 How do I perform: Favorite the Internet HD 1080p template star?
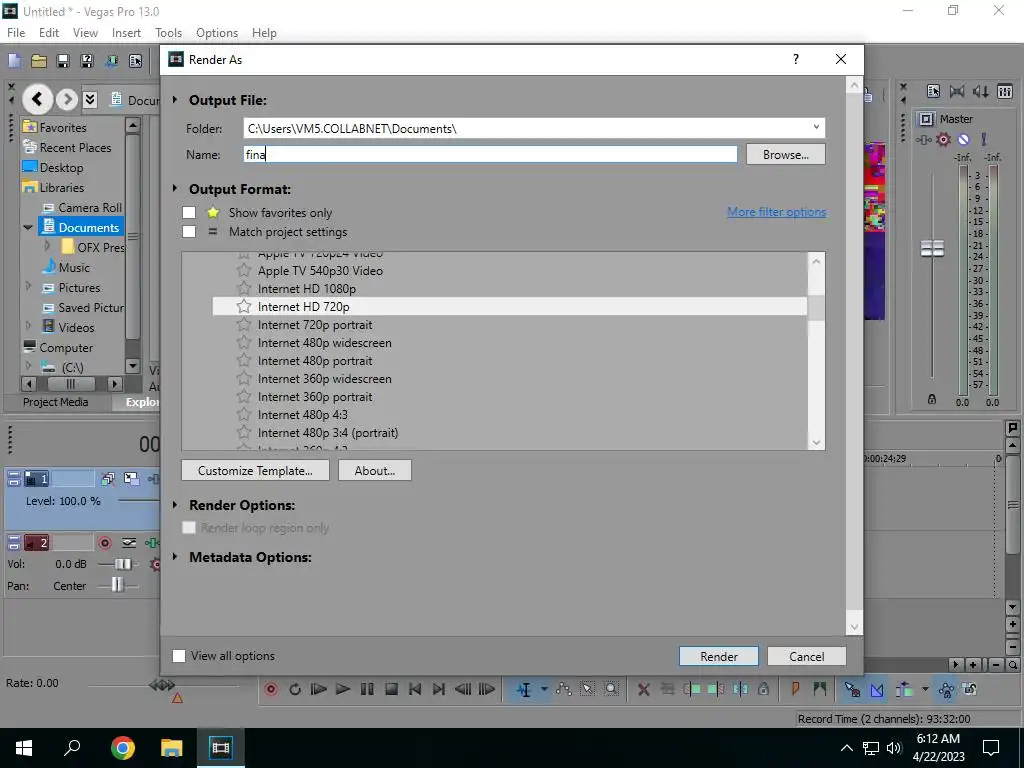click(244, 289)
